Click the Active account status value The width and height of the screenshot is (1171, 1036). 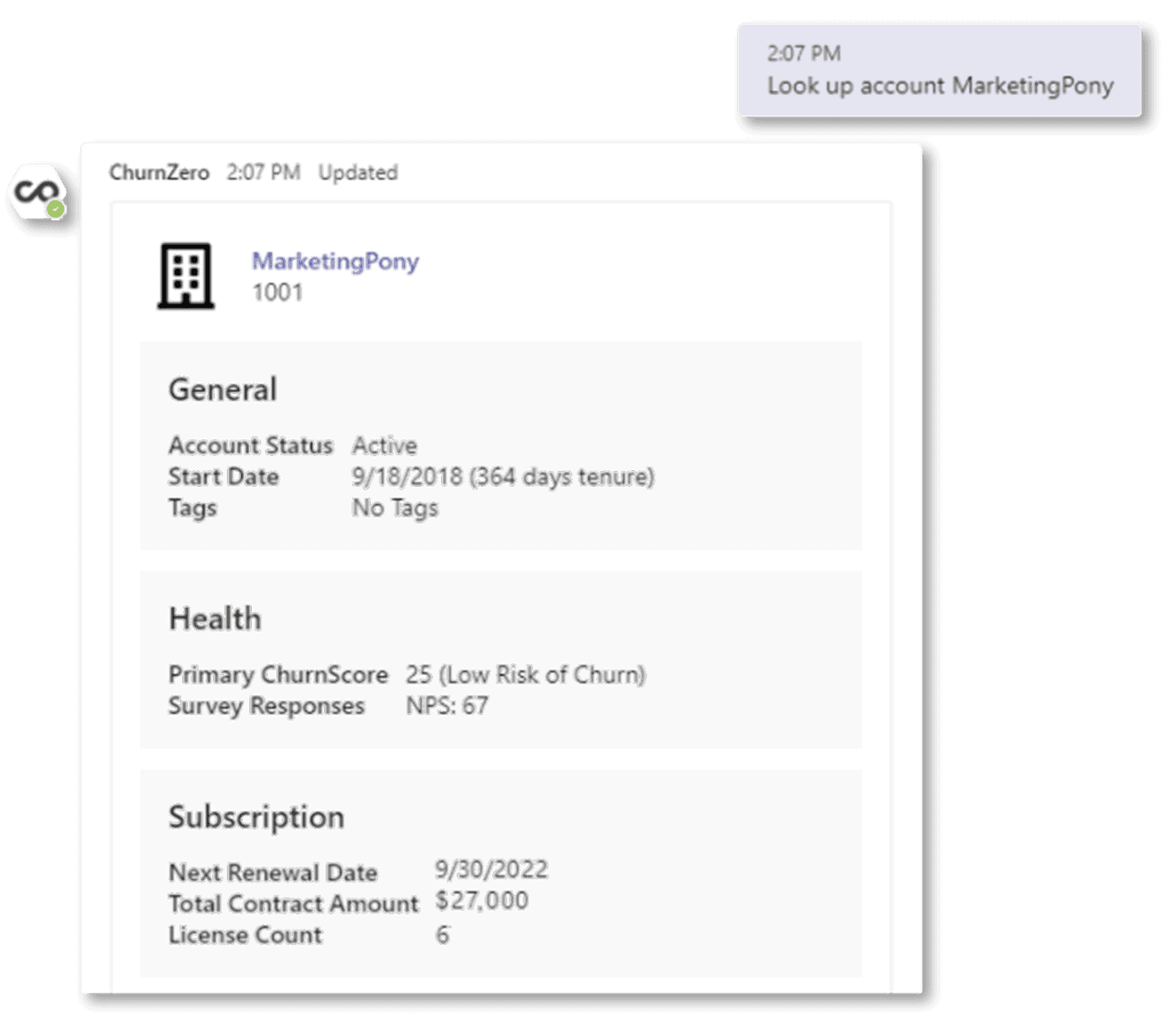coord(384,444)
